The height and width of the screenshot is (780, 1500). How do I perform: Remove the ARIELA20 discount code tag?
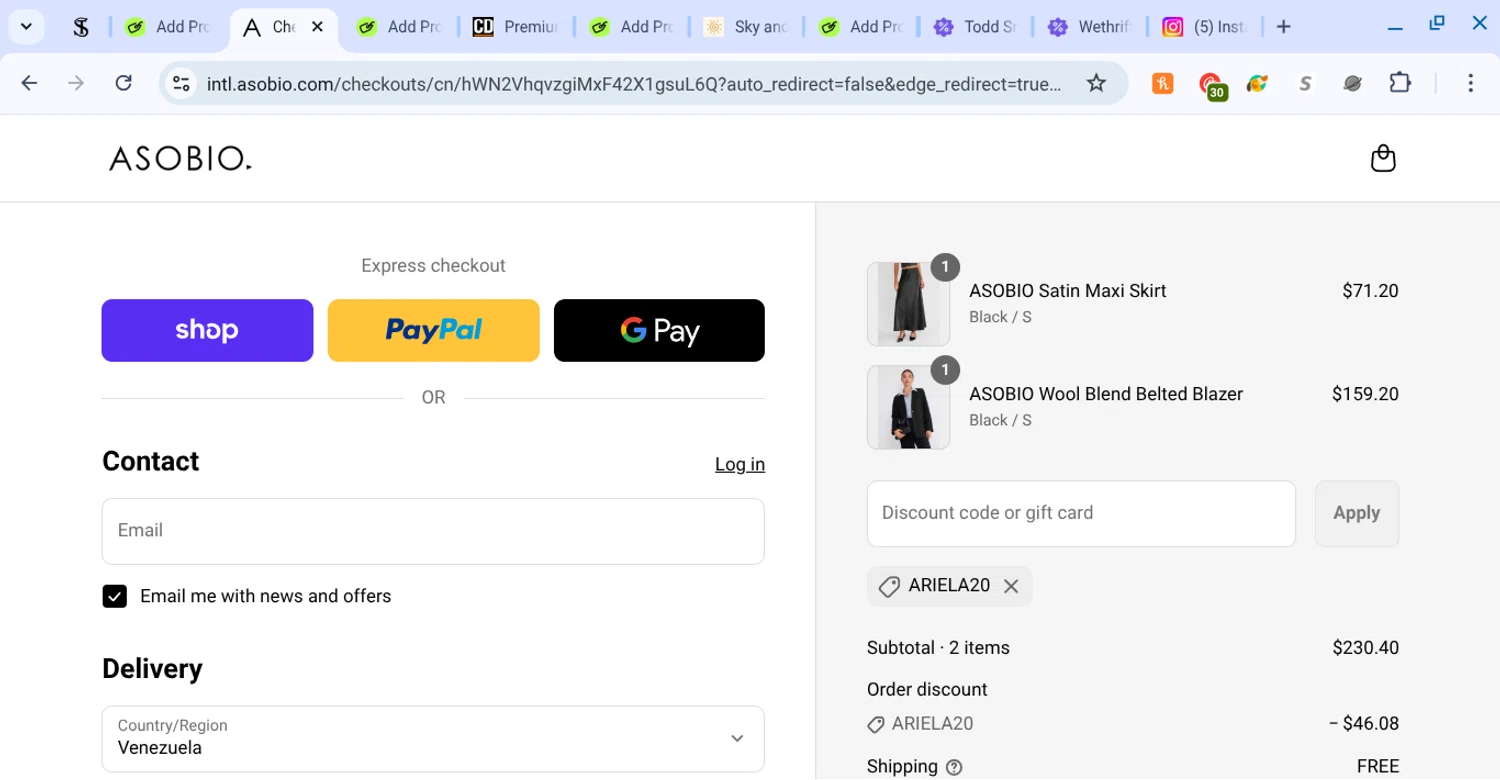(x=1011, y=586)
